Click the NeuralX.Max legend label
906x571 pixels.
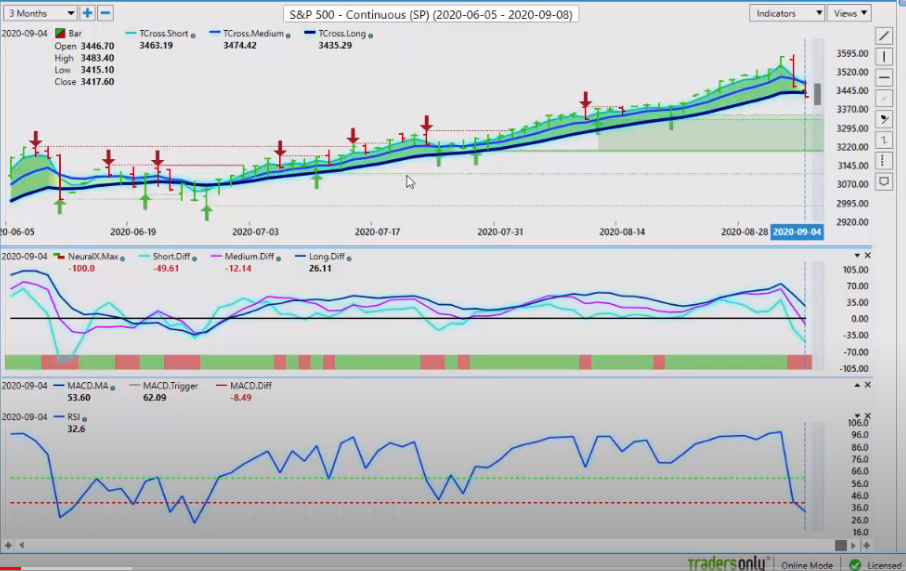pos(93,256)
